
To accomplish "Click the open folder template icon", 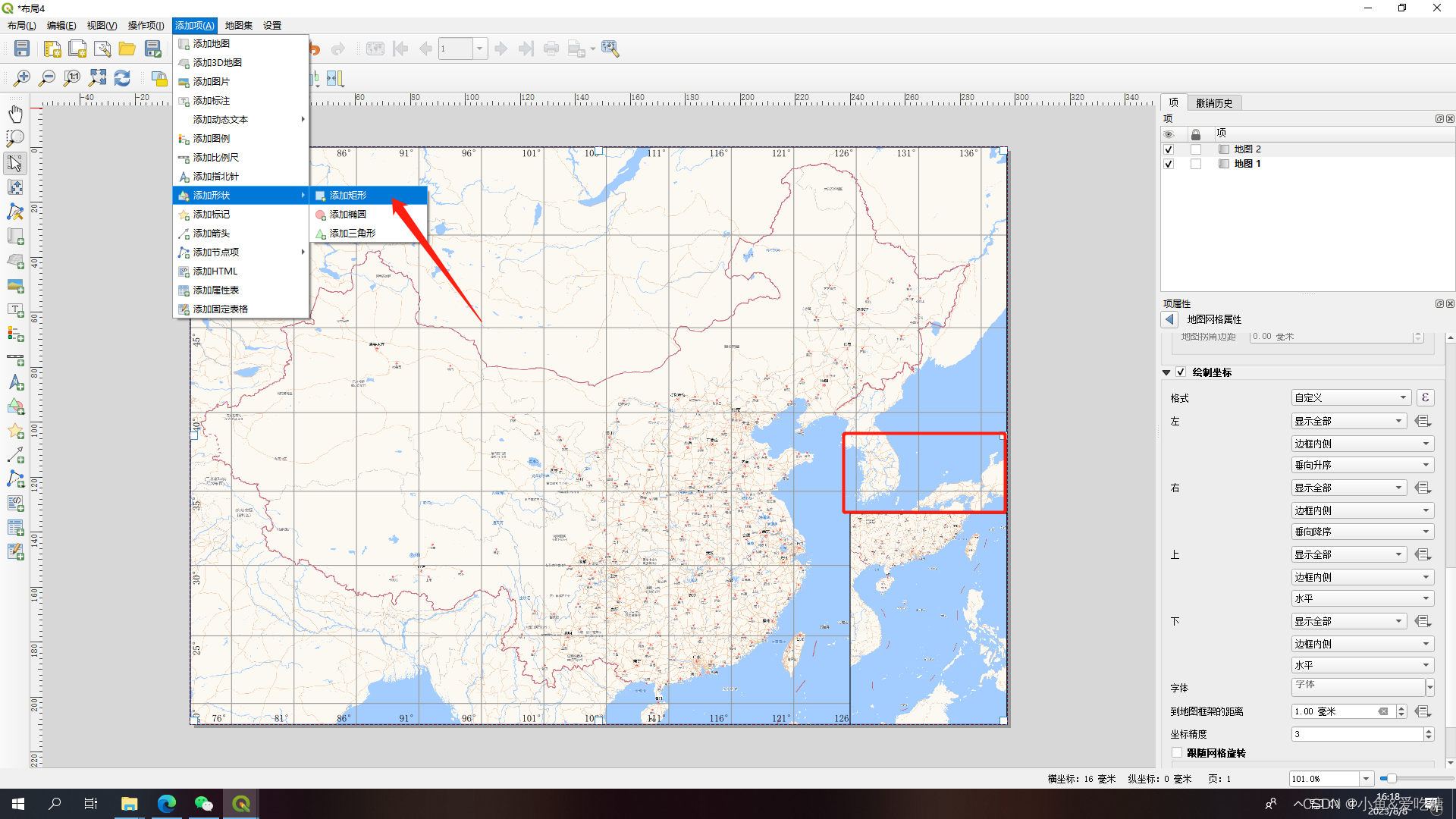I will pyautogui.click(x=127, y=49).
